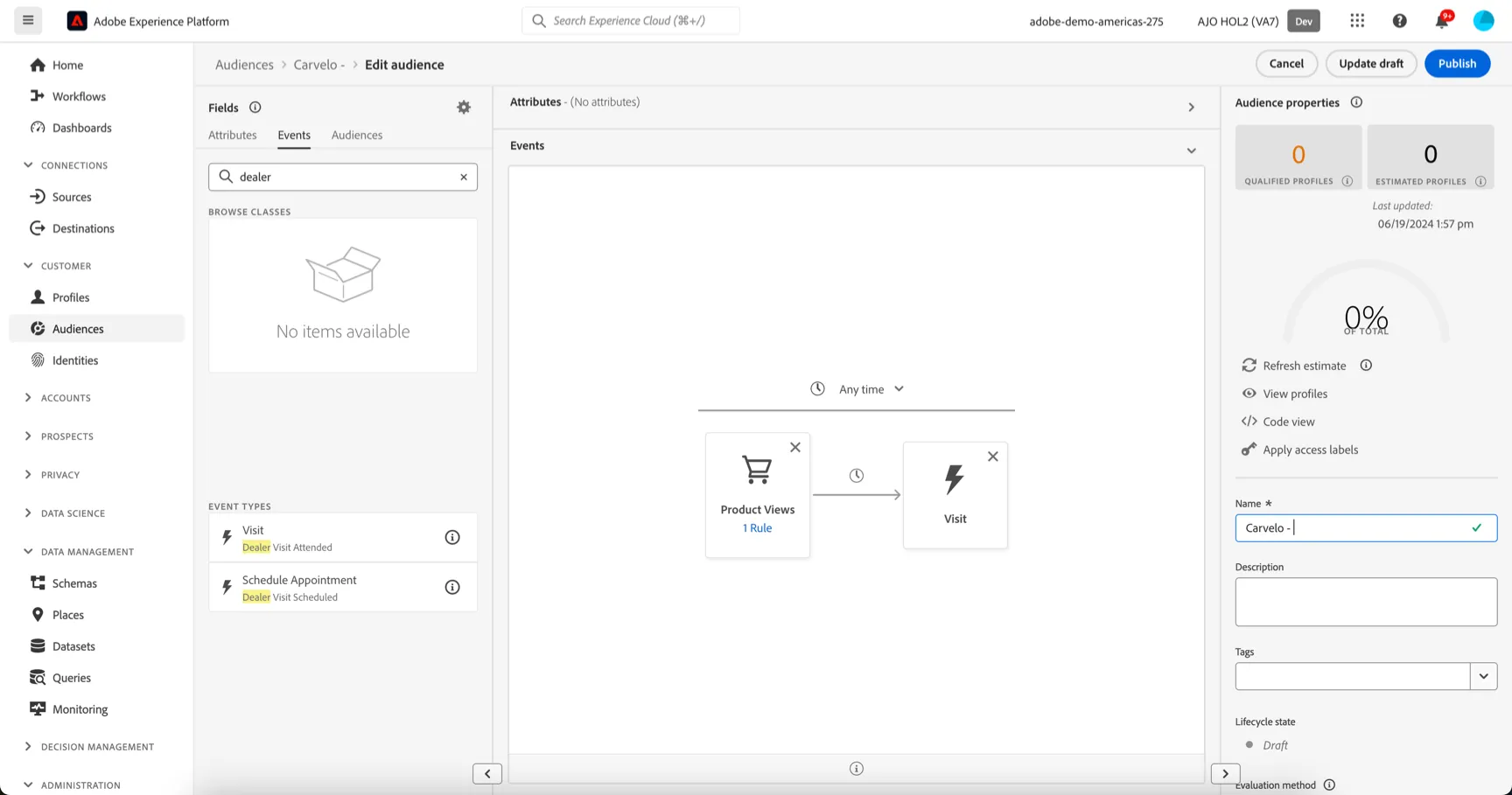Show info for Visit event type
1512x795 pixels.
pyautogui.click(x=452, y=537)
